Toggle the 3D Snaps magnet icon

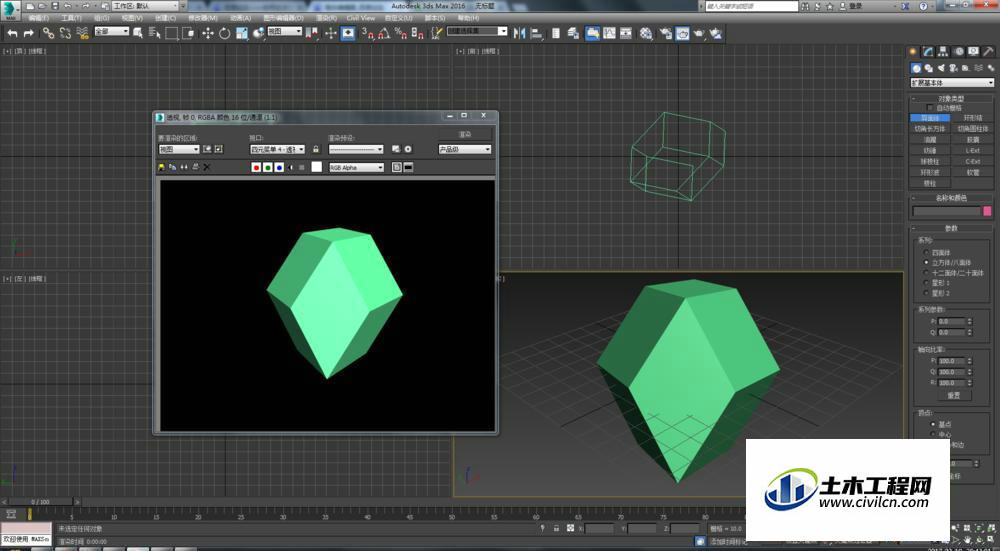[x=367, y=33]
